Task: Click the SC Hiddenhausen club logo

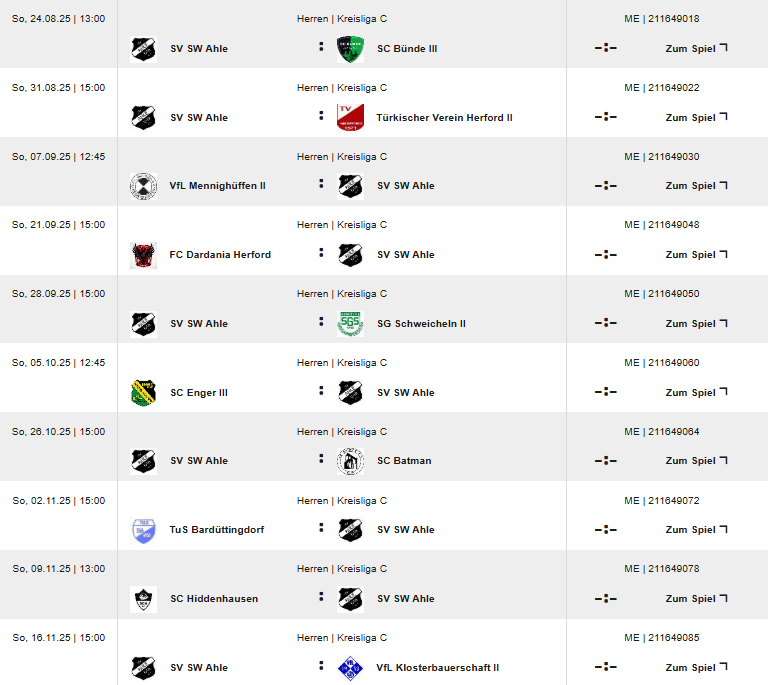Action: (x=144, y=599)
